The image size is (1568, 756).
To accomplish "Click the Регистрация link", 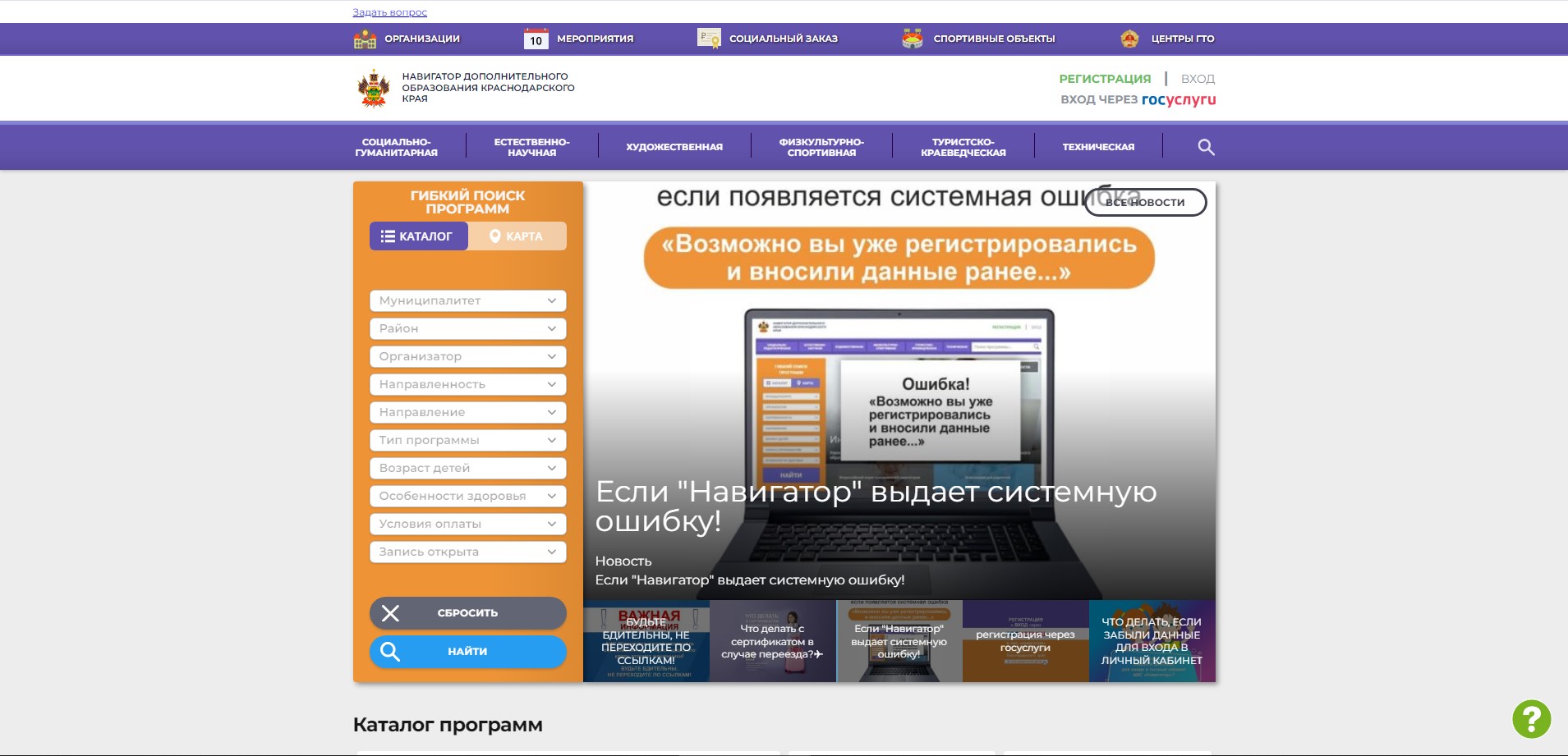I will 1105,79.
